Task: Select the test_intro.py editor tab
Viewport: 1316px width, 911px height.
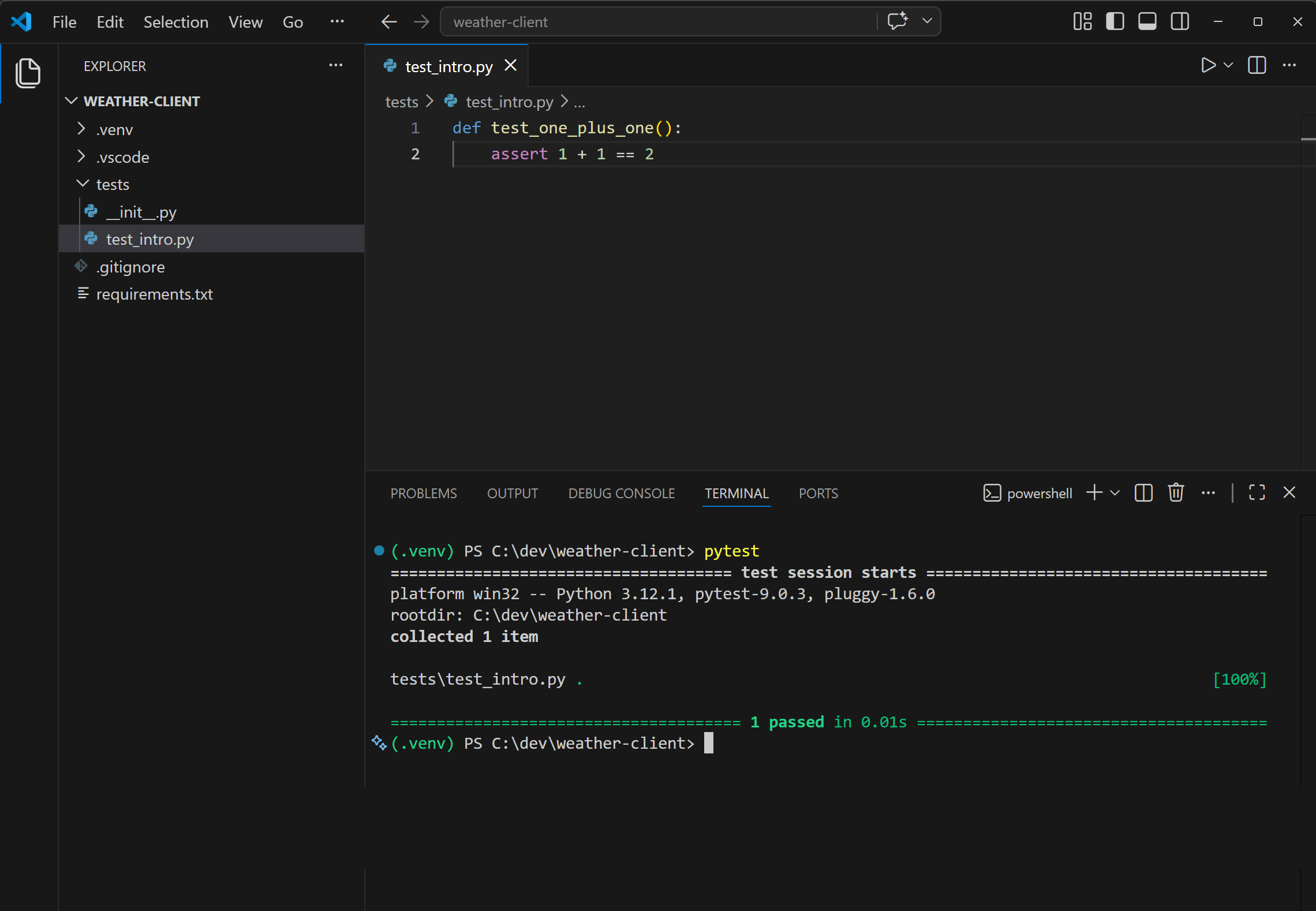Action: coord(447,66)
